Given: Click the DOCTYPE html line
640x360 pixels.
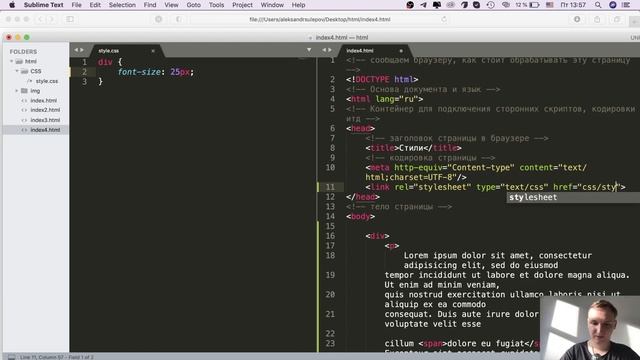Looking at the screenshot, I should click(x=382, y=80).
